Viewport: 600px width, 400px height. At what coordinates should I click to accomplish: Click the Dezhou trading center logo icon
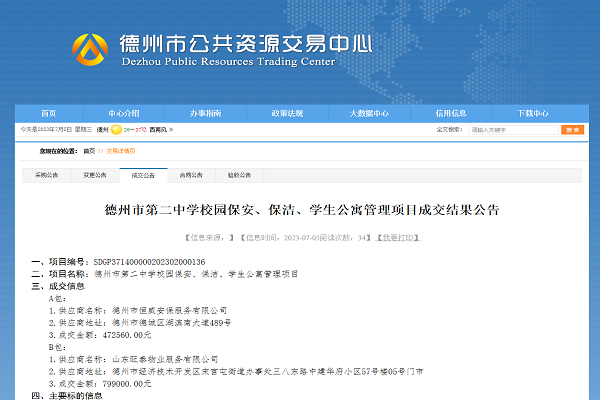click(90, 50)
